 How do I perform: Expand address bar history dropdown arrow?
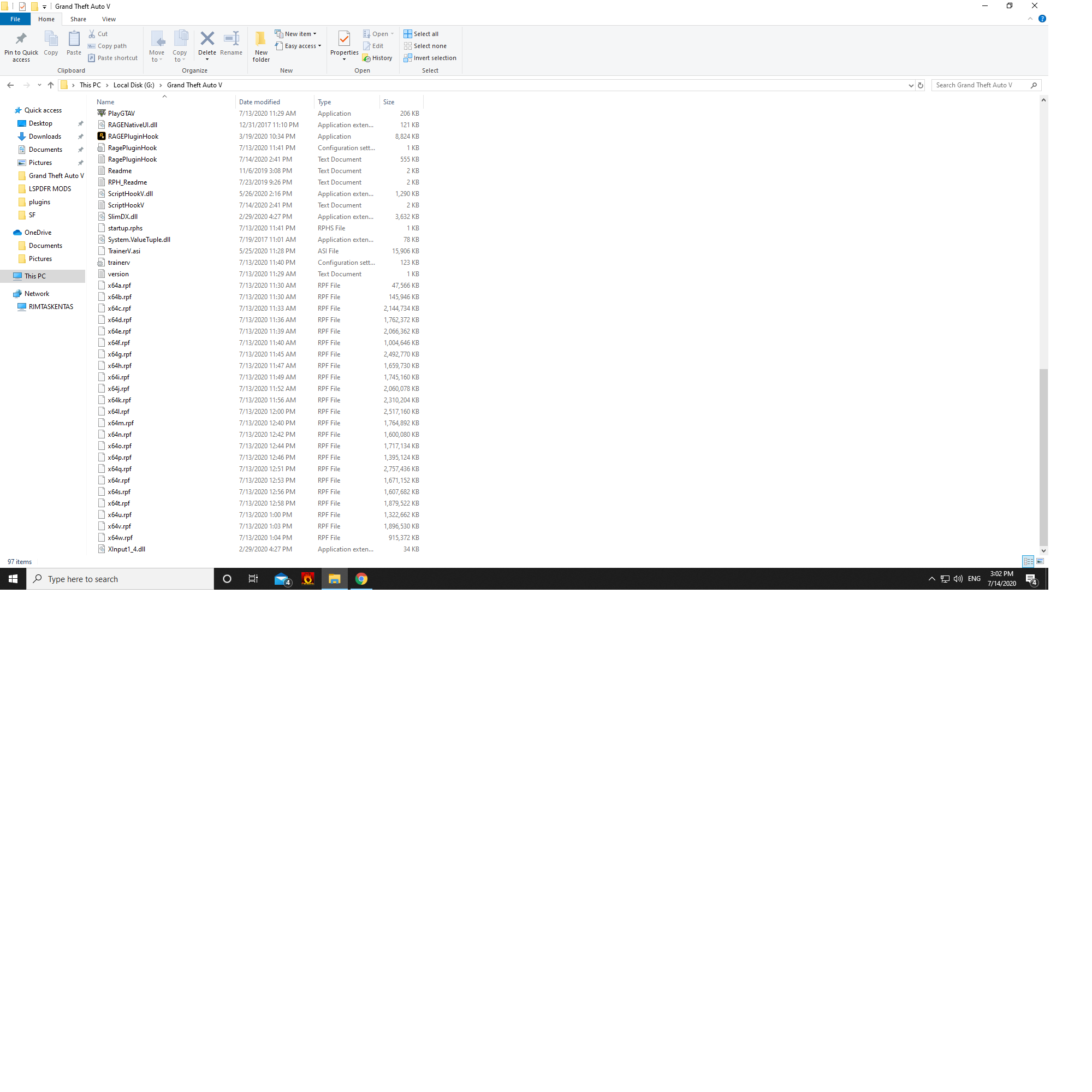point(911,85)
